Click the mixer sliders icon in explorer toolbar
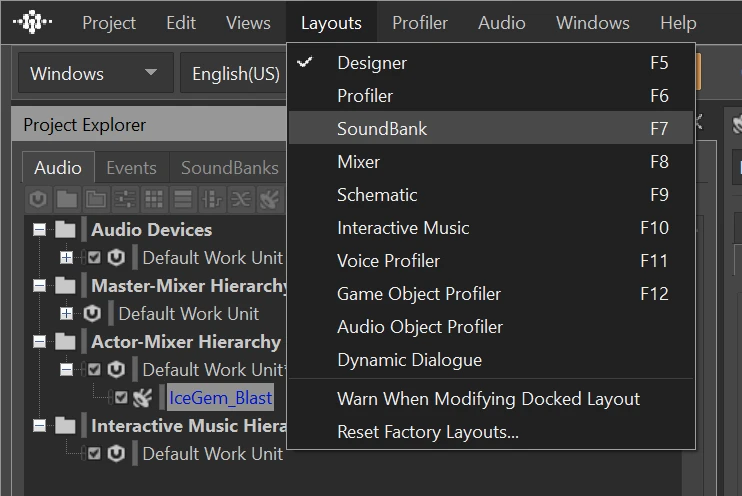Viewport: 742px width, 496px height. click(x=125, y=198)
